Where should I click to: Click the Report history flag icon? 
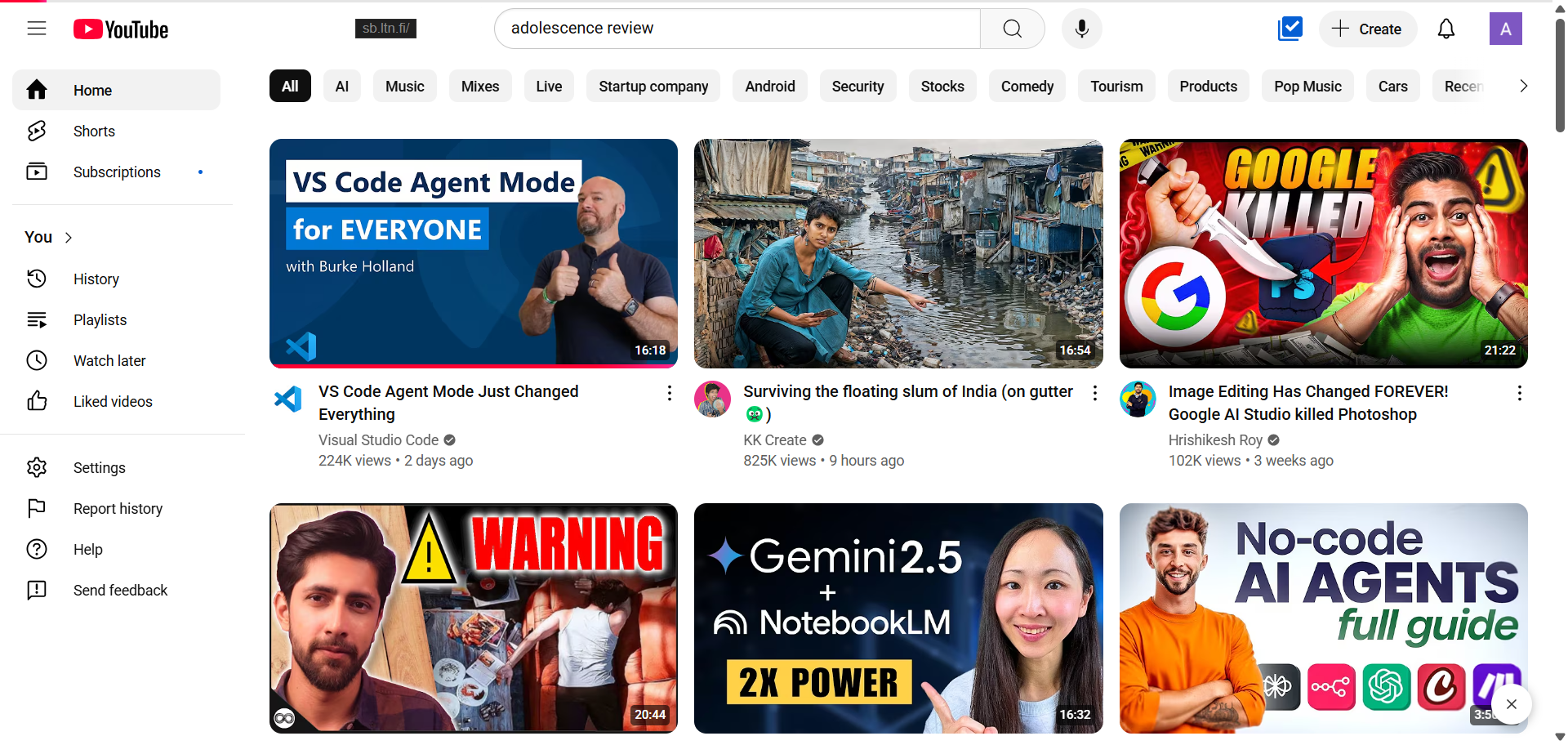pos(37,508)
